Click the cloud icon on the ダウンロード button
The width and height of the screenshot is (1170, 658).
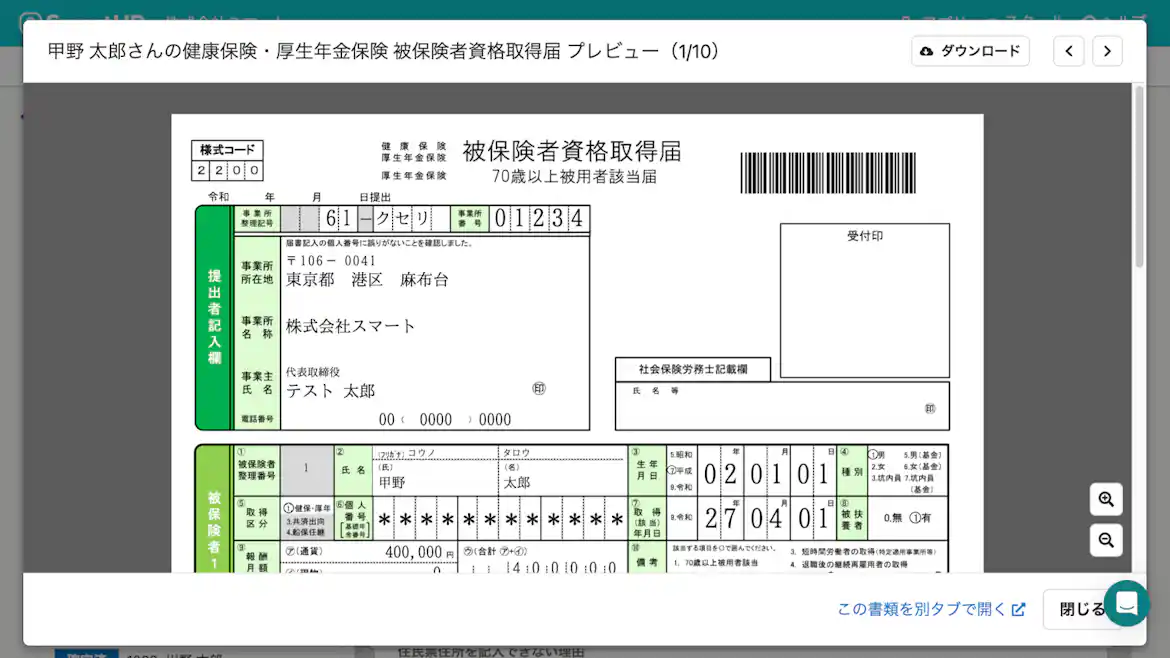point(925,50)
